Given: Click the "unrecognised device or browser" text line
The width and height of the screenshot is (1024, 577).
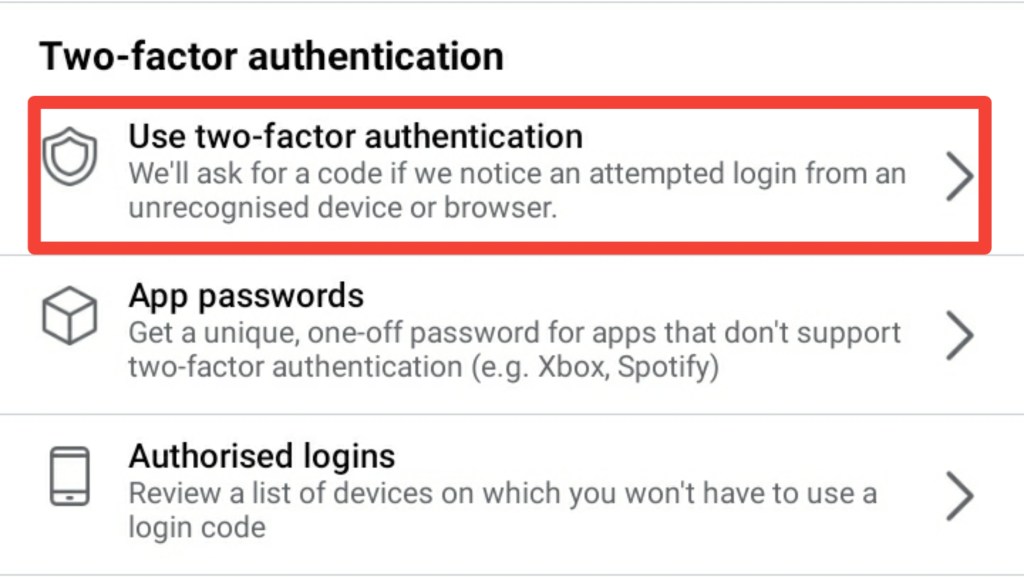Looking at the screenshot, I should (x=342, y=210).
